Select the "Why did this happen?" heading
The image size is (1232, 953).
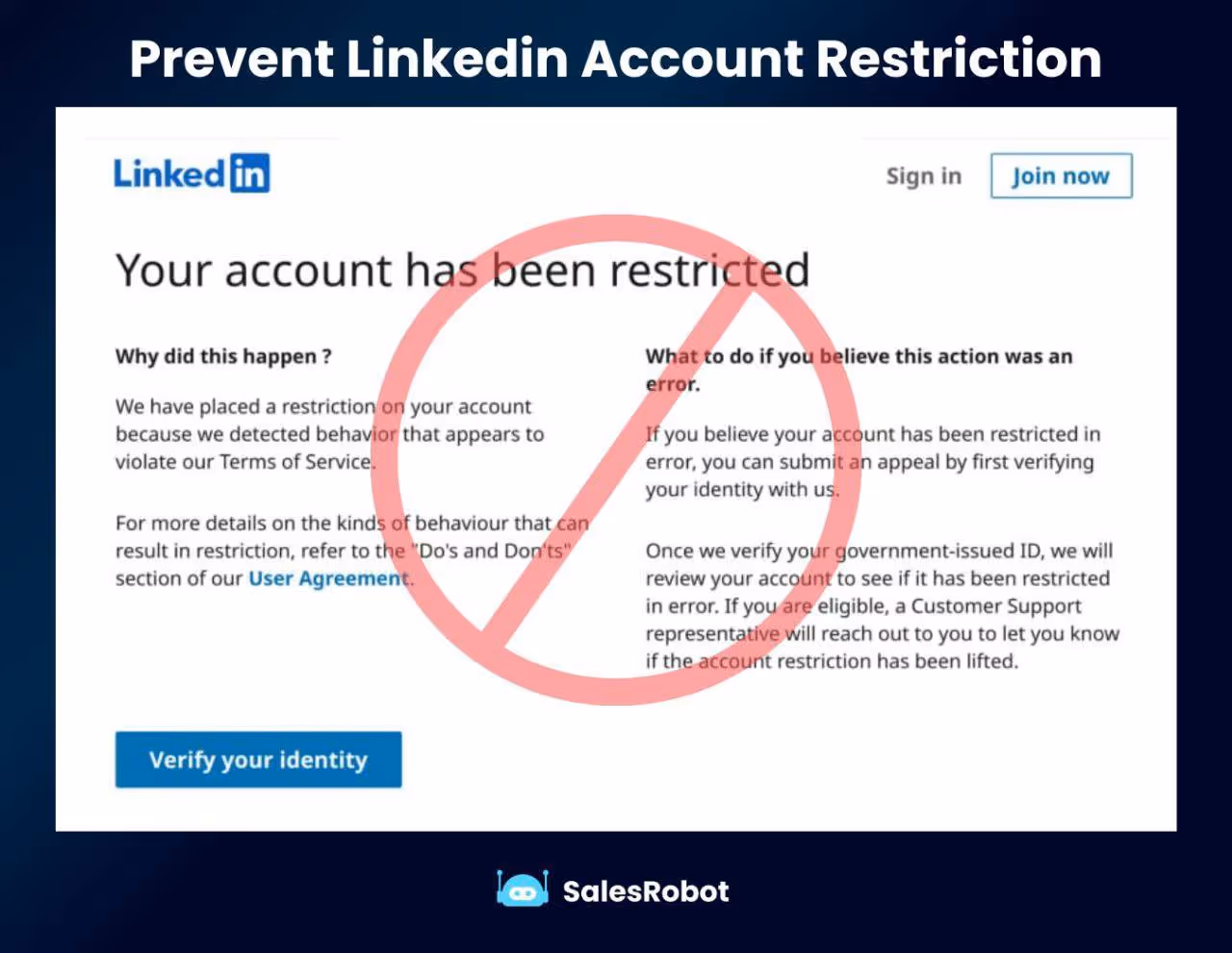[x=223, y=356]
